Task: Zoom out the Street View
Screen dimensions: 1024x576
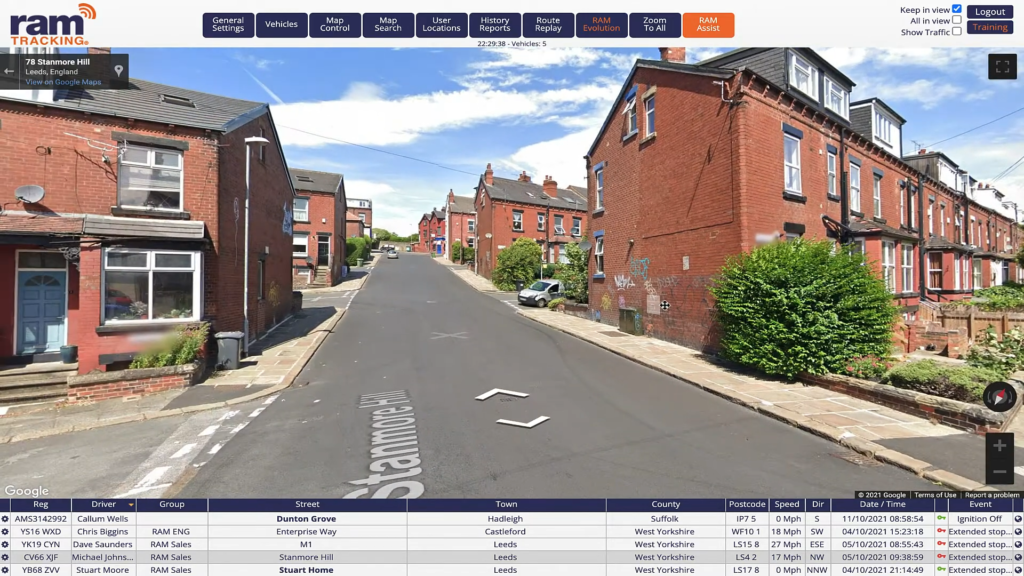Action: [999, 471]
